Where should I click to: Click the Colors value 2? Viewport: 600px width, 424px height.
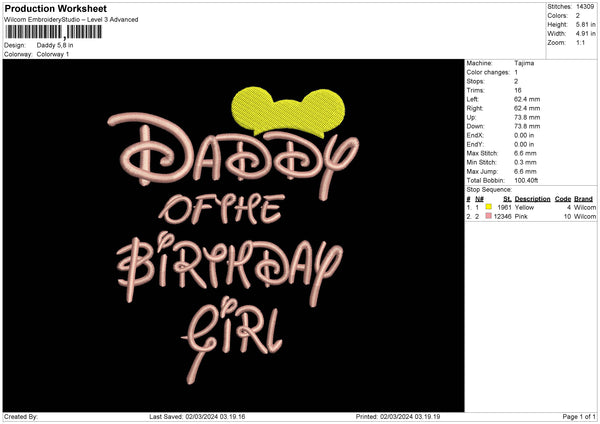[578, 16]
